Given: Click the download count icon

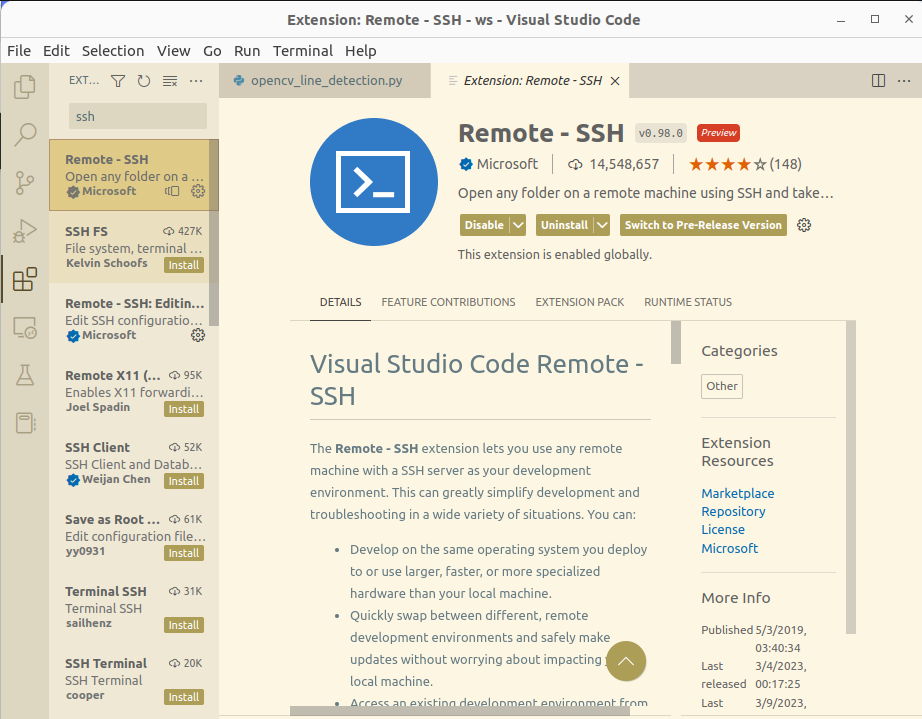Looking at the screenshot, I should coord(574,165).
